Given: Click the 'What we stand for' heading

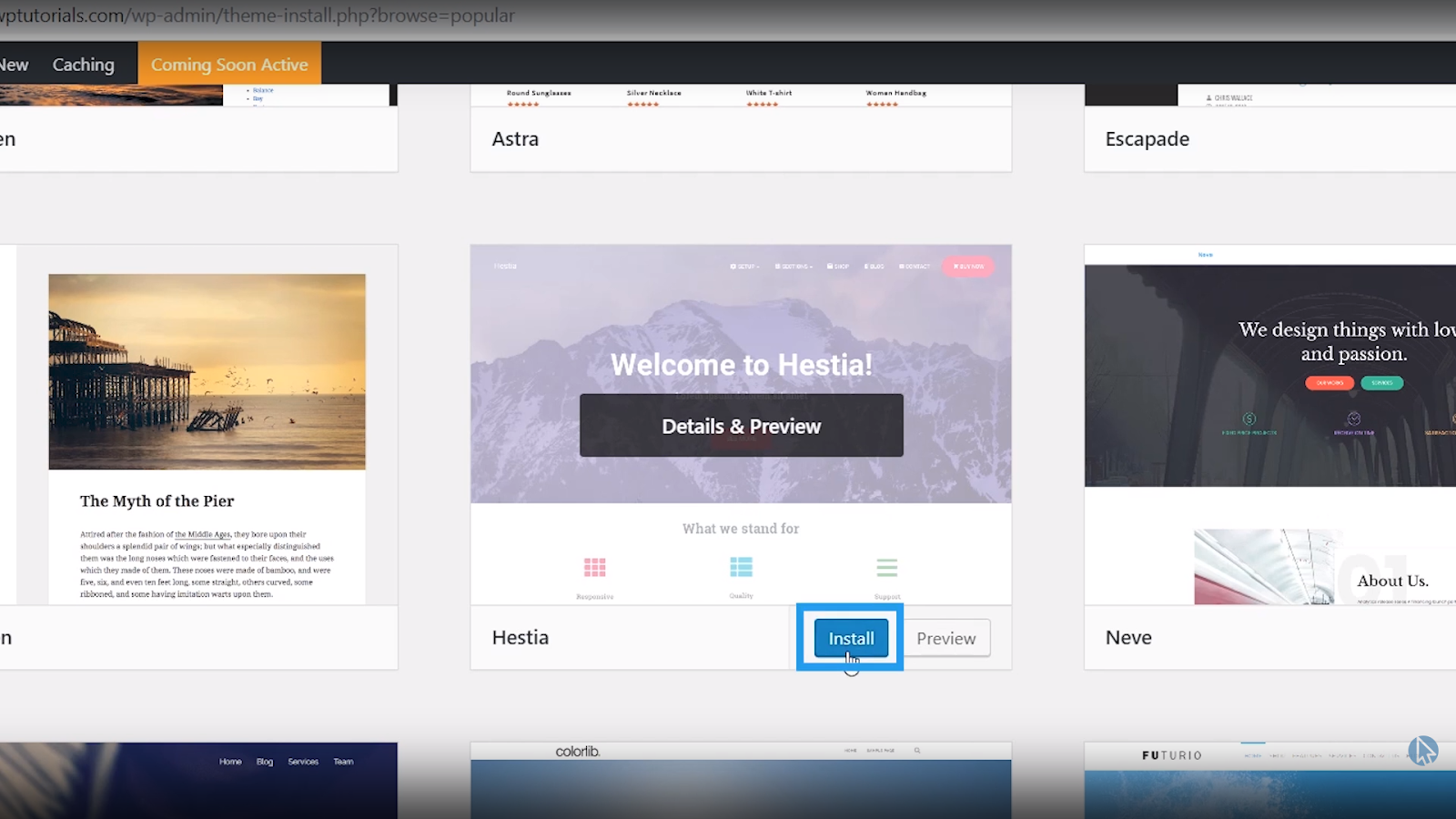Looking at the screenshot, I should pos(741,529).
